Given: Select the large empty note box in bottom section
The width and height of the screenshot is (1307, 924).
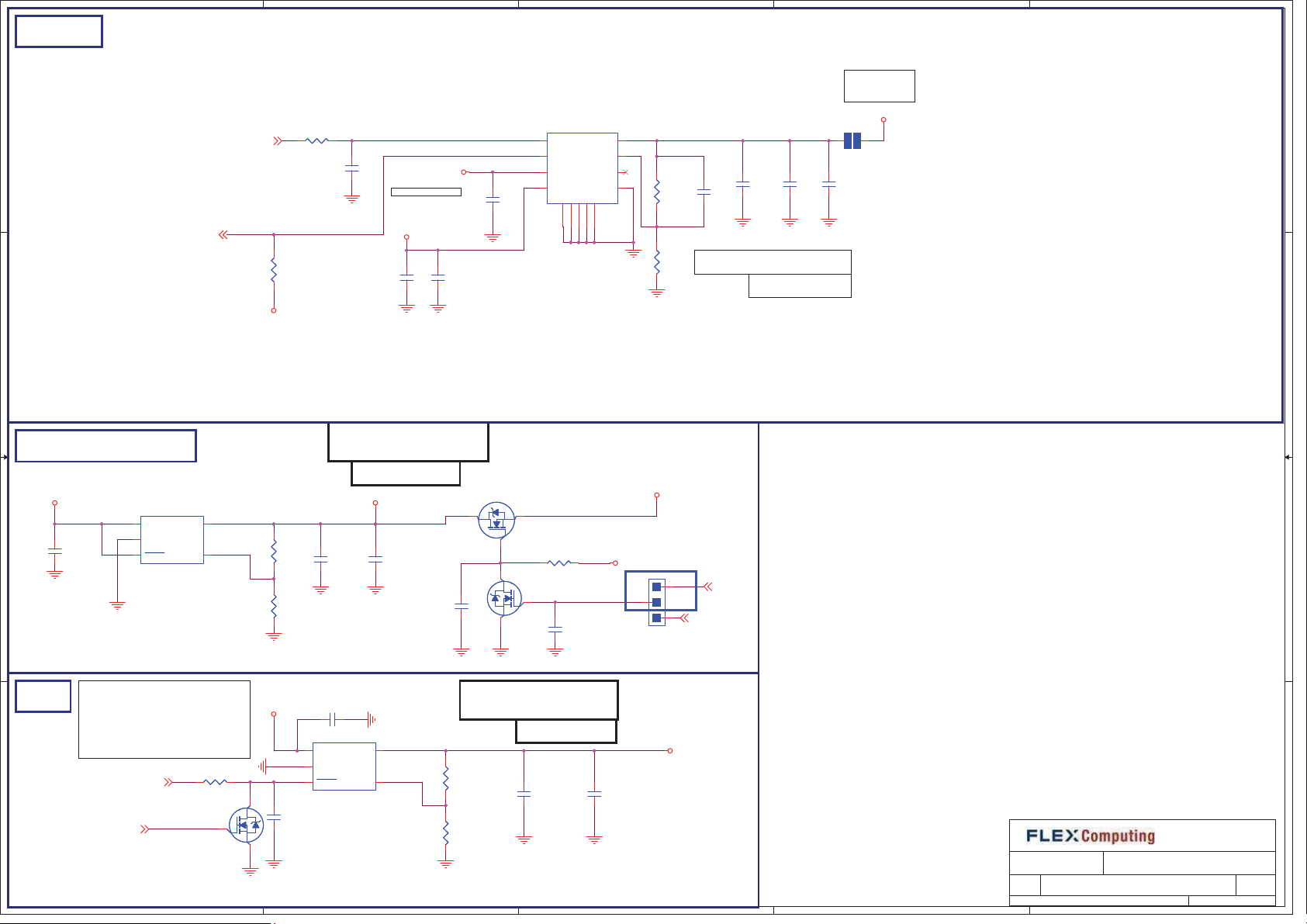Looking at the screenshot, I should (164, 719).
